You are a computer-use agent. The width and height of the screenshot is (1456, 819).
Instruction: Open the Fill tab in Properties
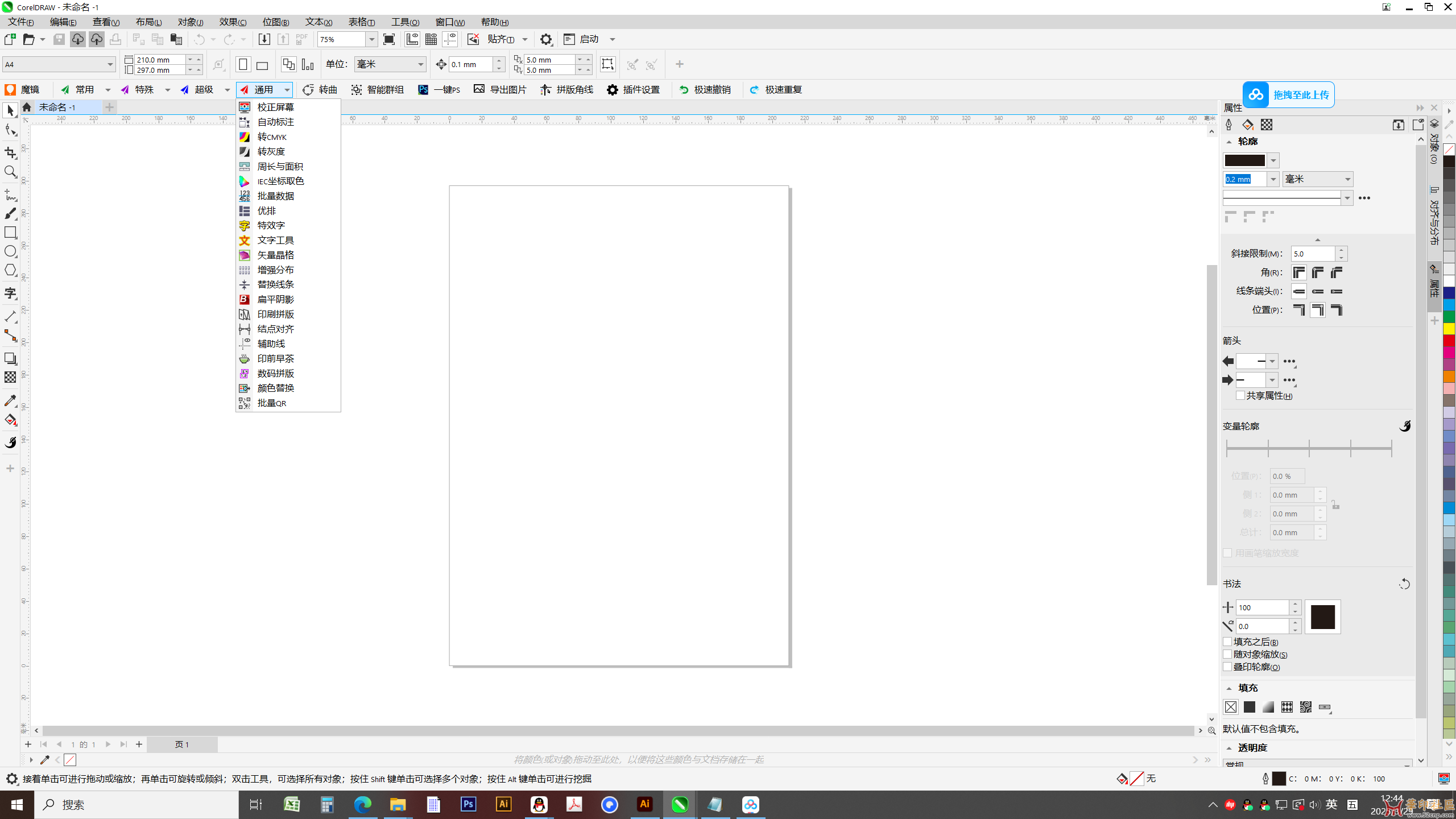pos(1247,125)
